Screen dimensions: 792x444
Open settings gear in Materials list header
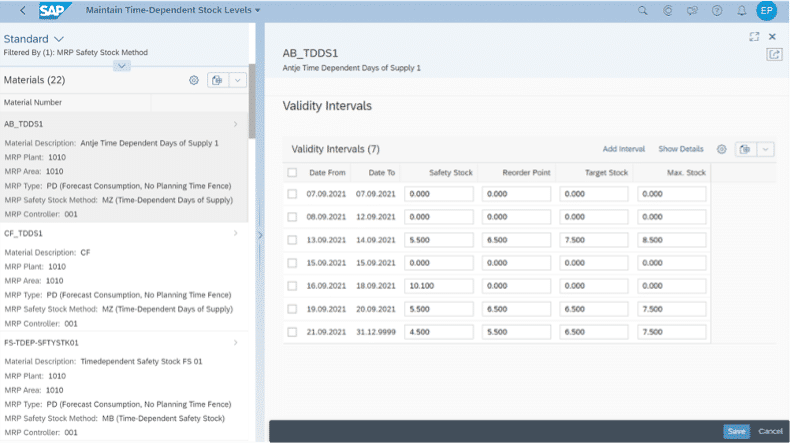(194, 80)
